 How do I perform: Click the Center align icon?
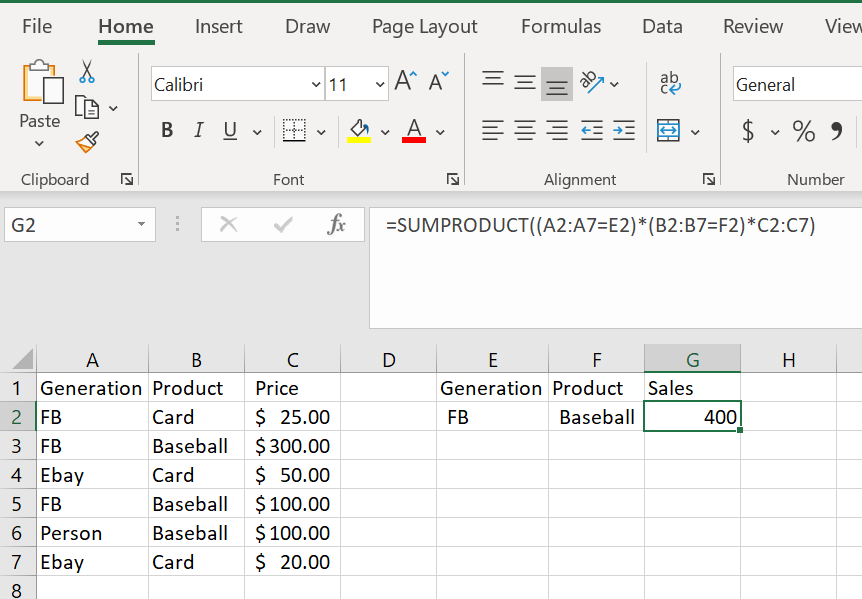525,130
